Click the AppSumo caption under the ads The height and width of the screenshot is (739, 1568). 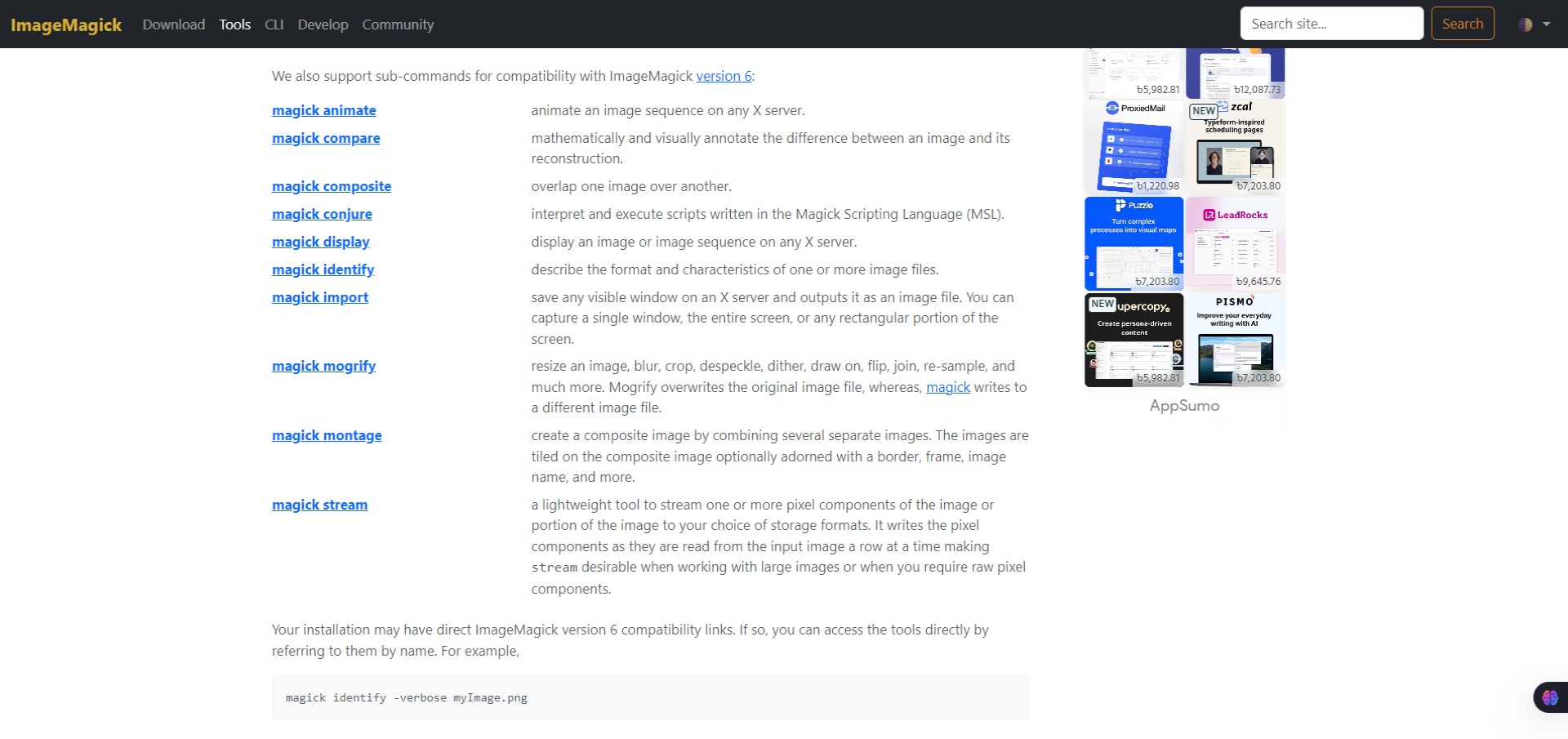point(1184,406)
